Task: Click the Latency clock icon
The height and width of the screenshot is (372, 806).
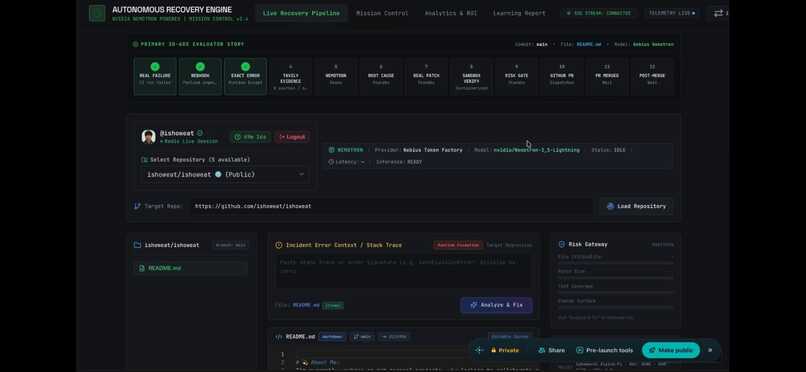Action: coord(331,162)
